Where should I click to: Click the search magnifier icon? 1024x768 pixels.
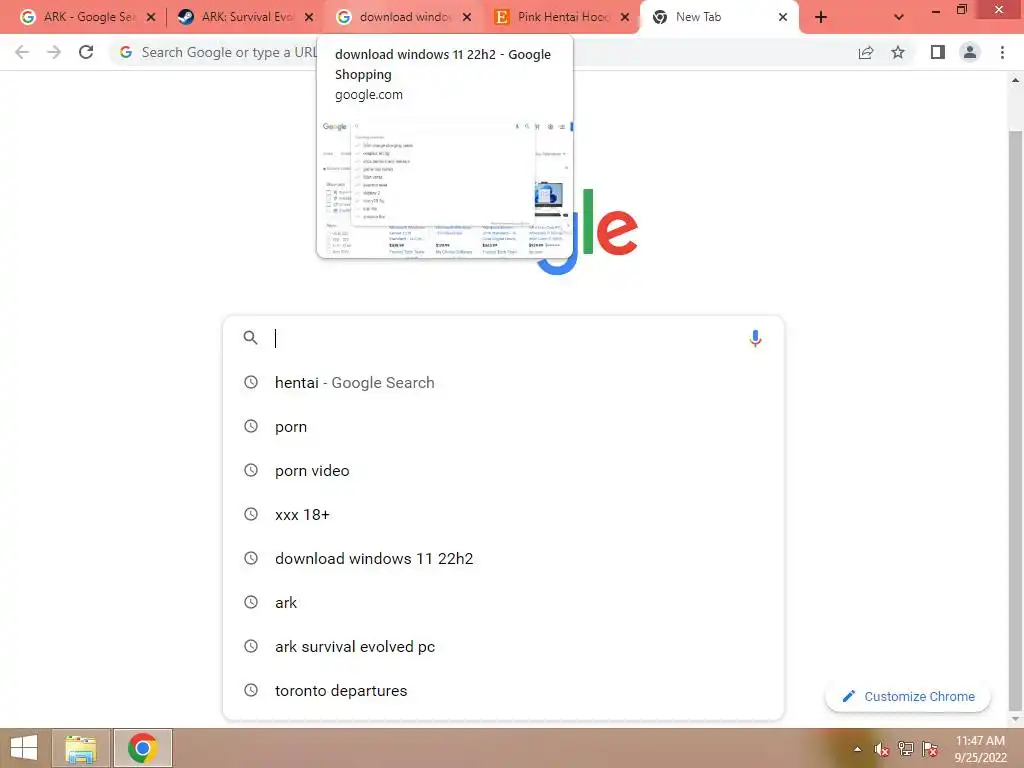point(250,338)
